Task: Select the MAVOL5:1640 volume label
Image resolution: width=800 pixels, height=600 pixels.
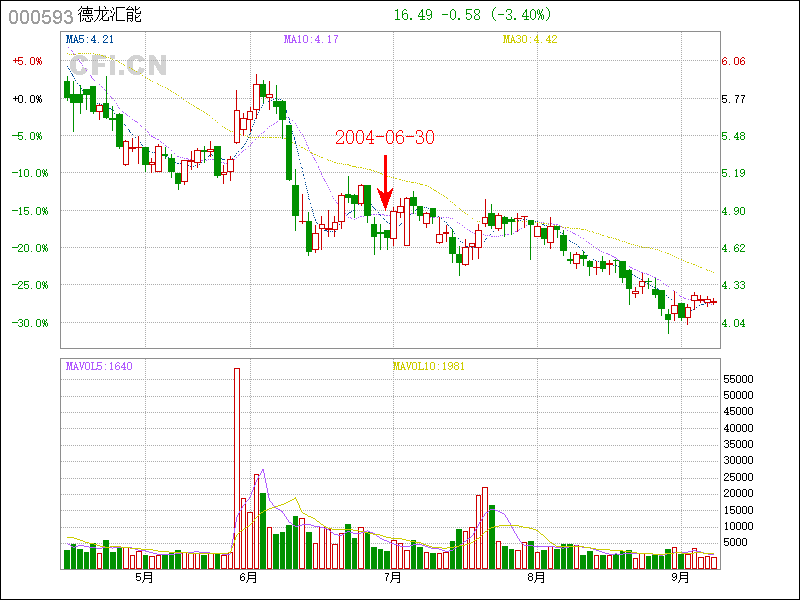Action: click(99, 366)
